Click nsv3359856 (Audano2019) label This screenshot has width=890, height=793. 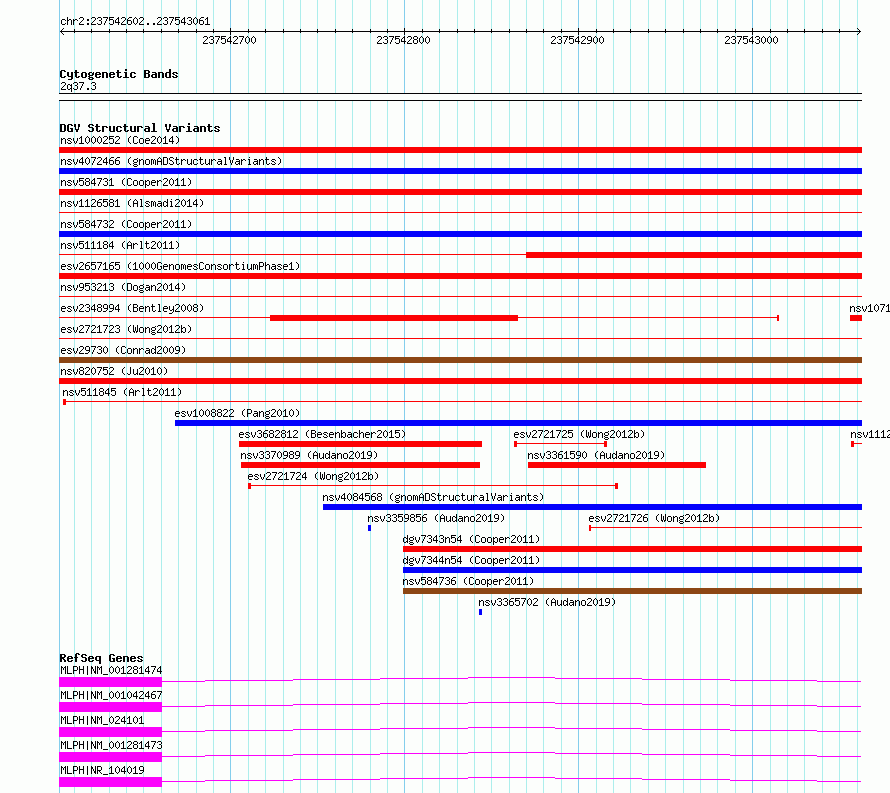pos(436,518)
